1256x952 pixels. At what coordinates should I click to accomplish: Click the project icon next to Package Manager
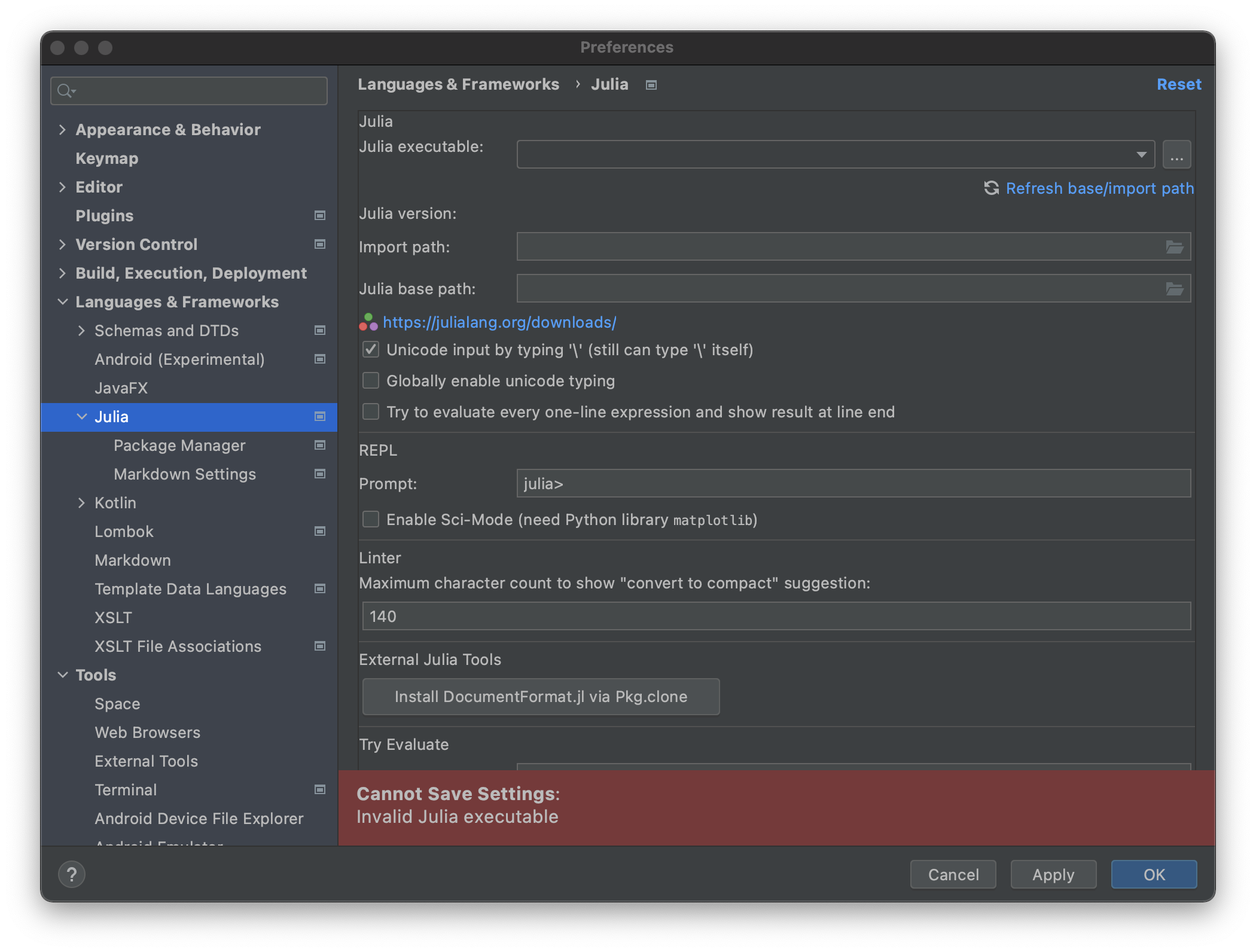(320, 446)
